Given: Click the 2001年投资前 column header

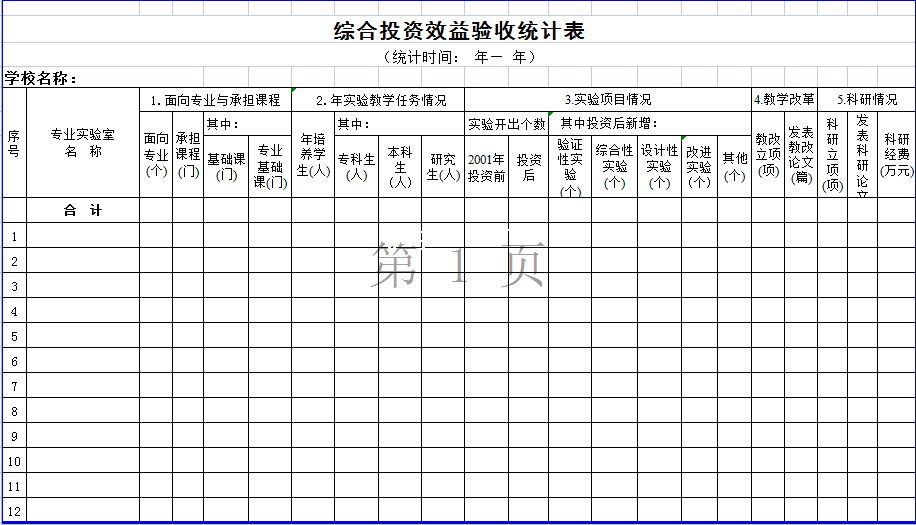Looking at the screenshot, I should click(486, 167).
